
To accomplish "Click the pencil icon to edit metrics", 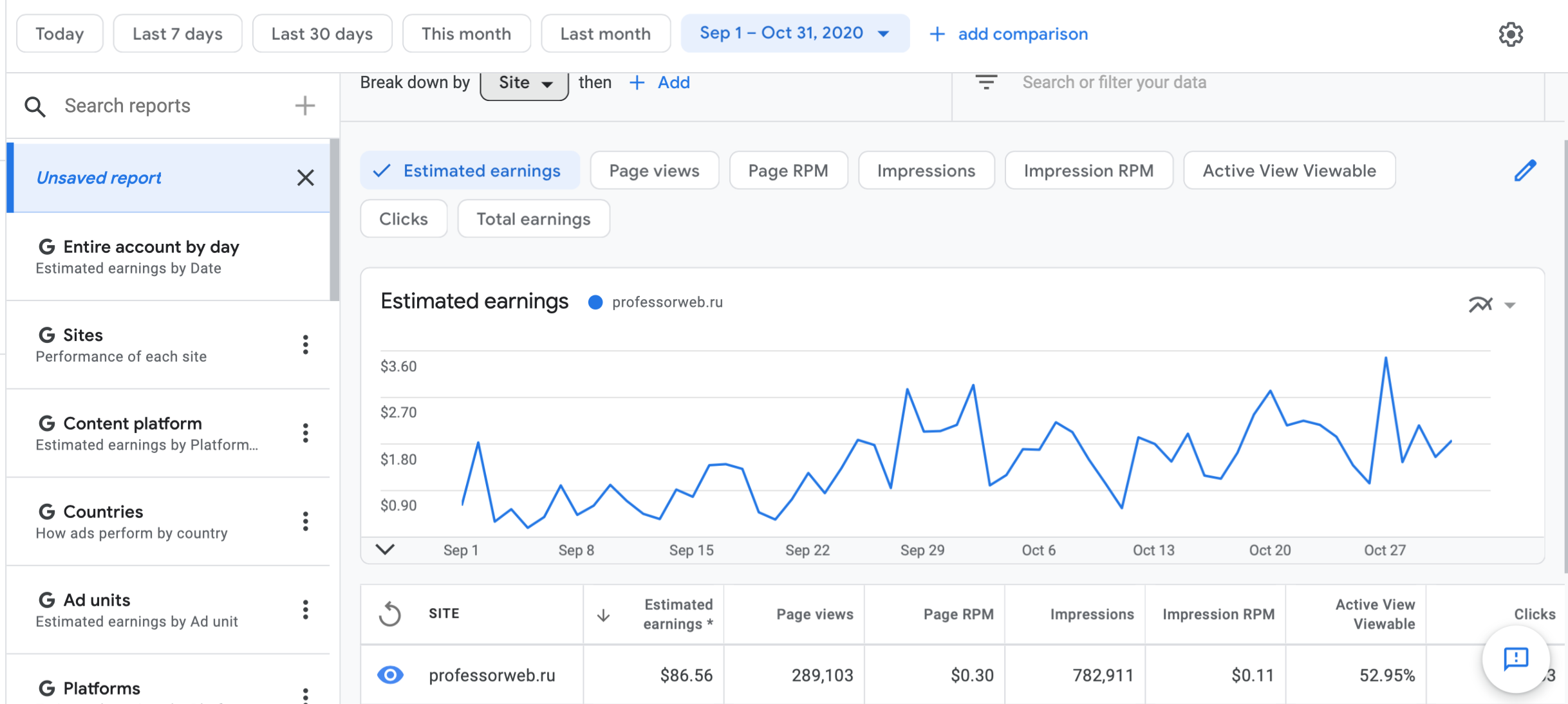I will (x=1525, y=171).
